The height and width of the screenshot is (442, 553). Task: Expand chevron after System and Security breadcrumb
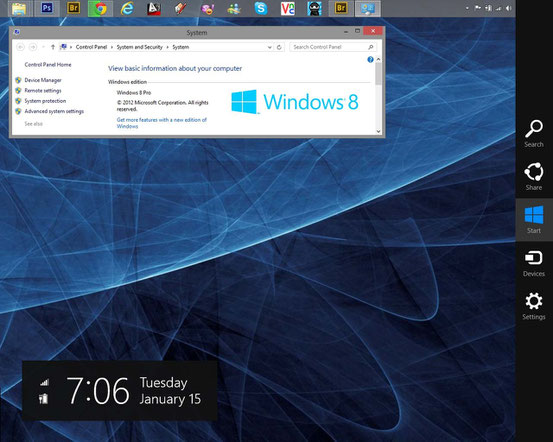tap(168, 47)
